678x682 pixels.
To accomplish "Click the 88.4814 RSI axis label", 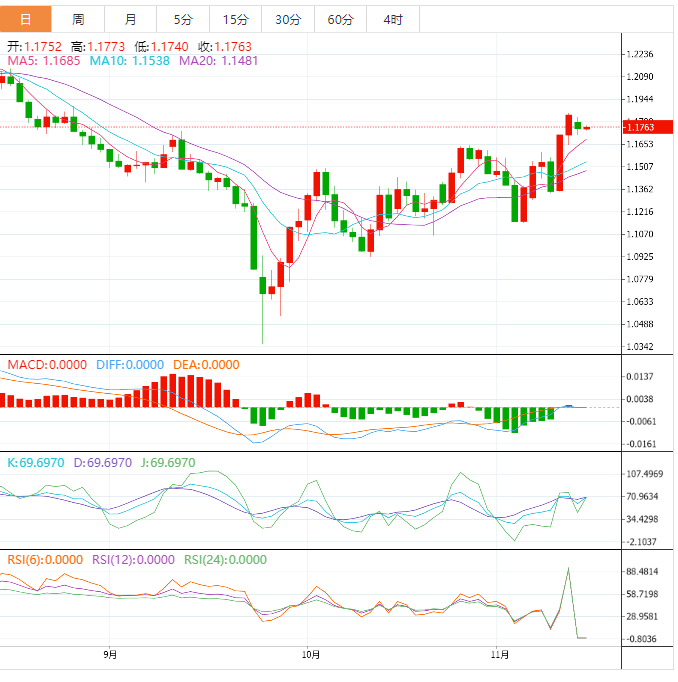I will point(642,572).
